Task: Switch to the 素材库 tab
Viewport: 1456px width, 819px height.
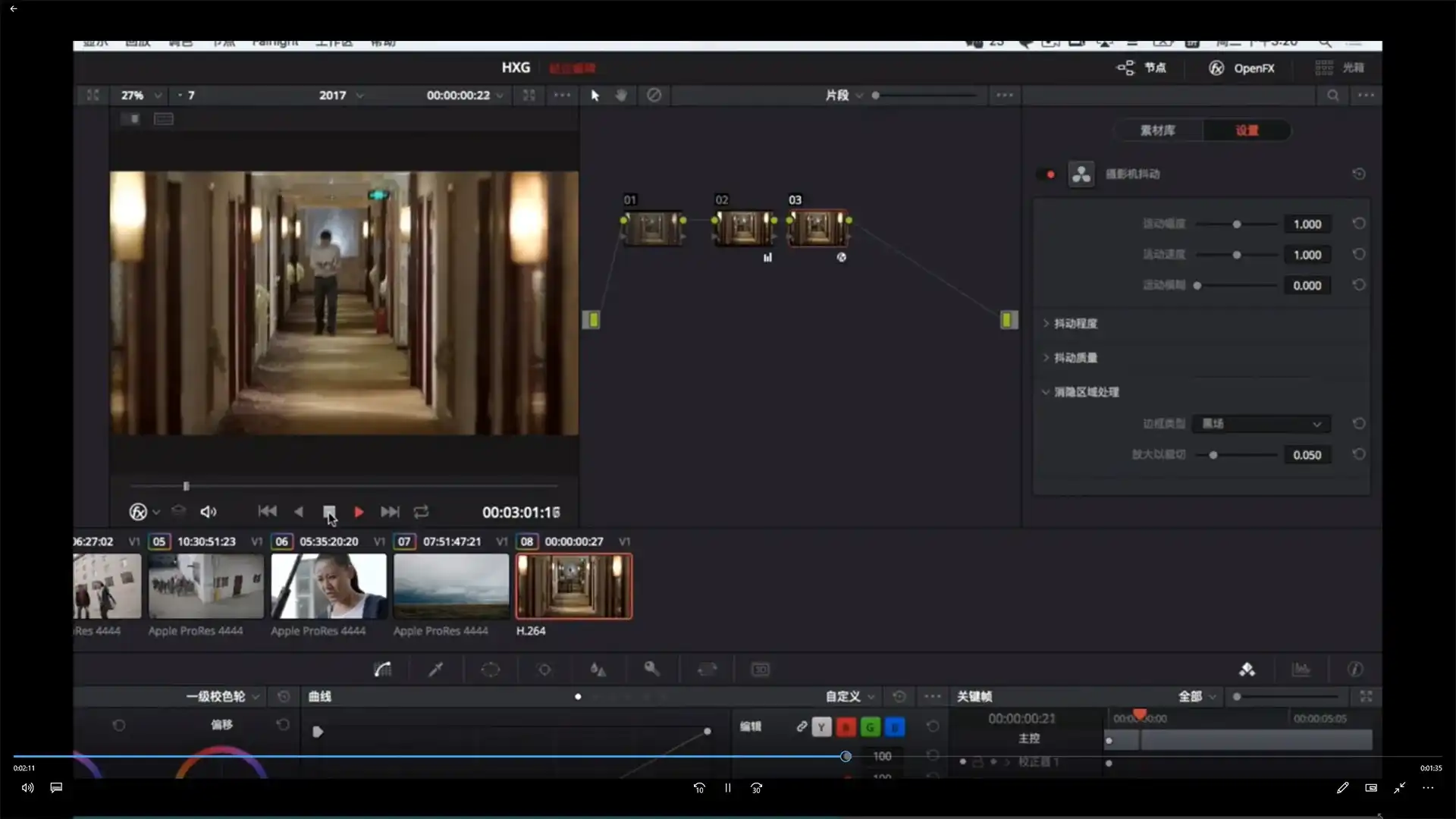Action: (x=1158, y=130)
